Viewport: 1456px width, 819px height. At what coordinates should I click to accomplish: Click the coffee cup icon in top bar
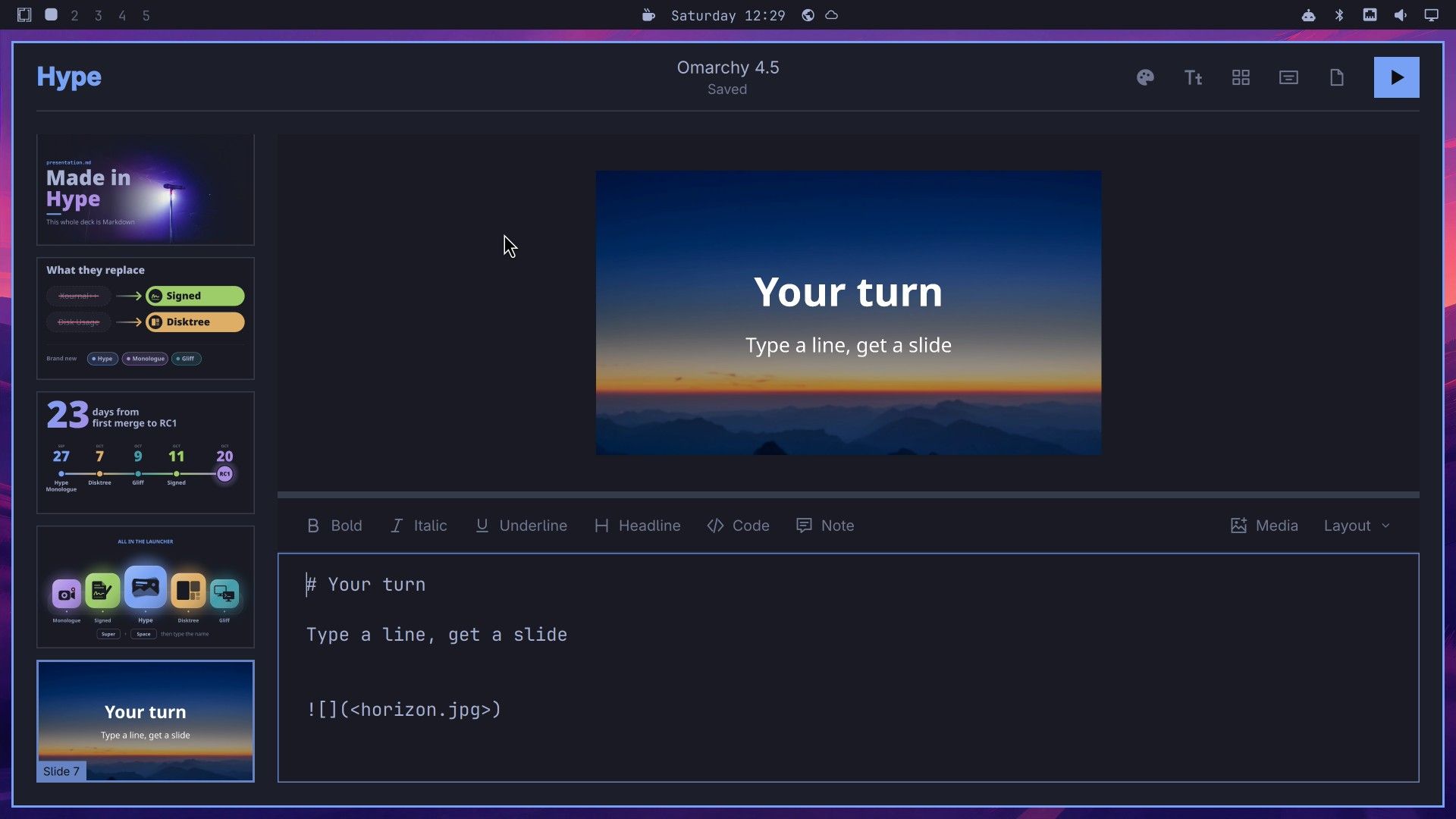pyautogui.click(x=648, y=15)
